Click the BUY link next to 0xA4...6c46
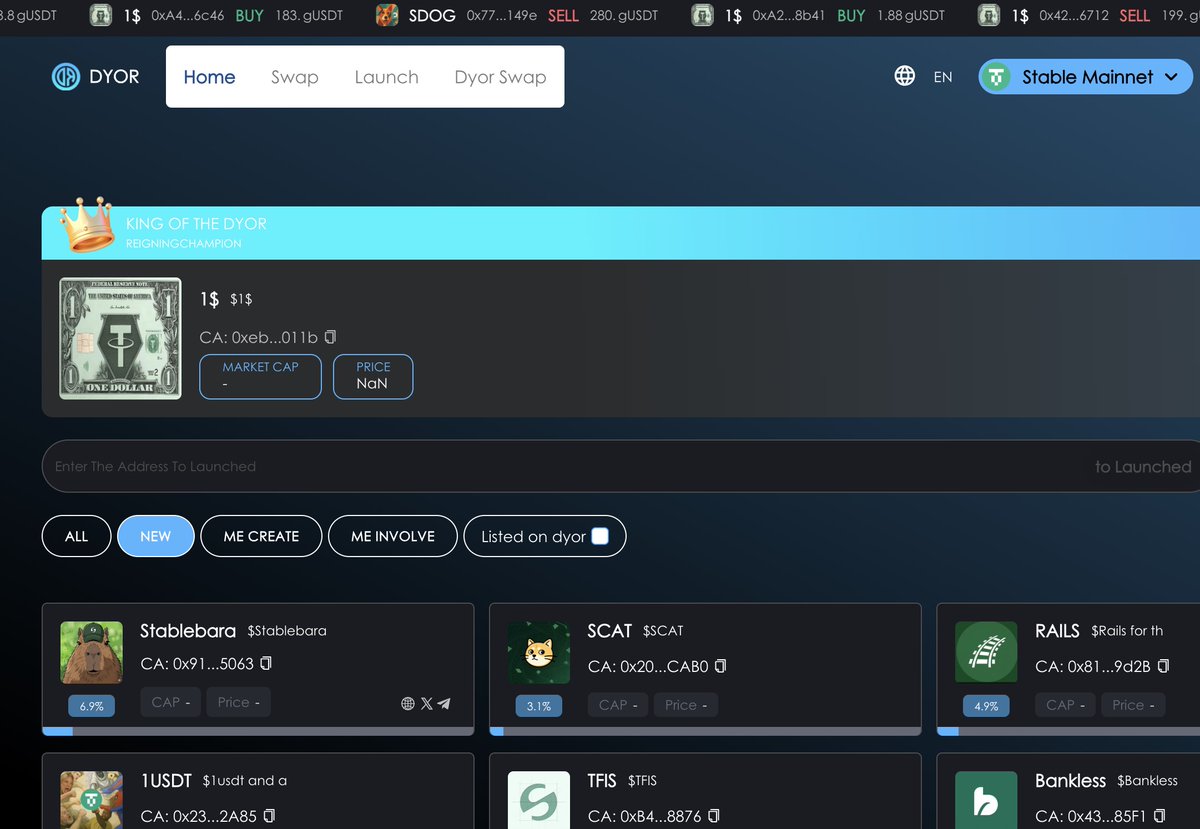Viewport: 1200px width, 829px height. tap(248, 16)
